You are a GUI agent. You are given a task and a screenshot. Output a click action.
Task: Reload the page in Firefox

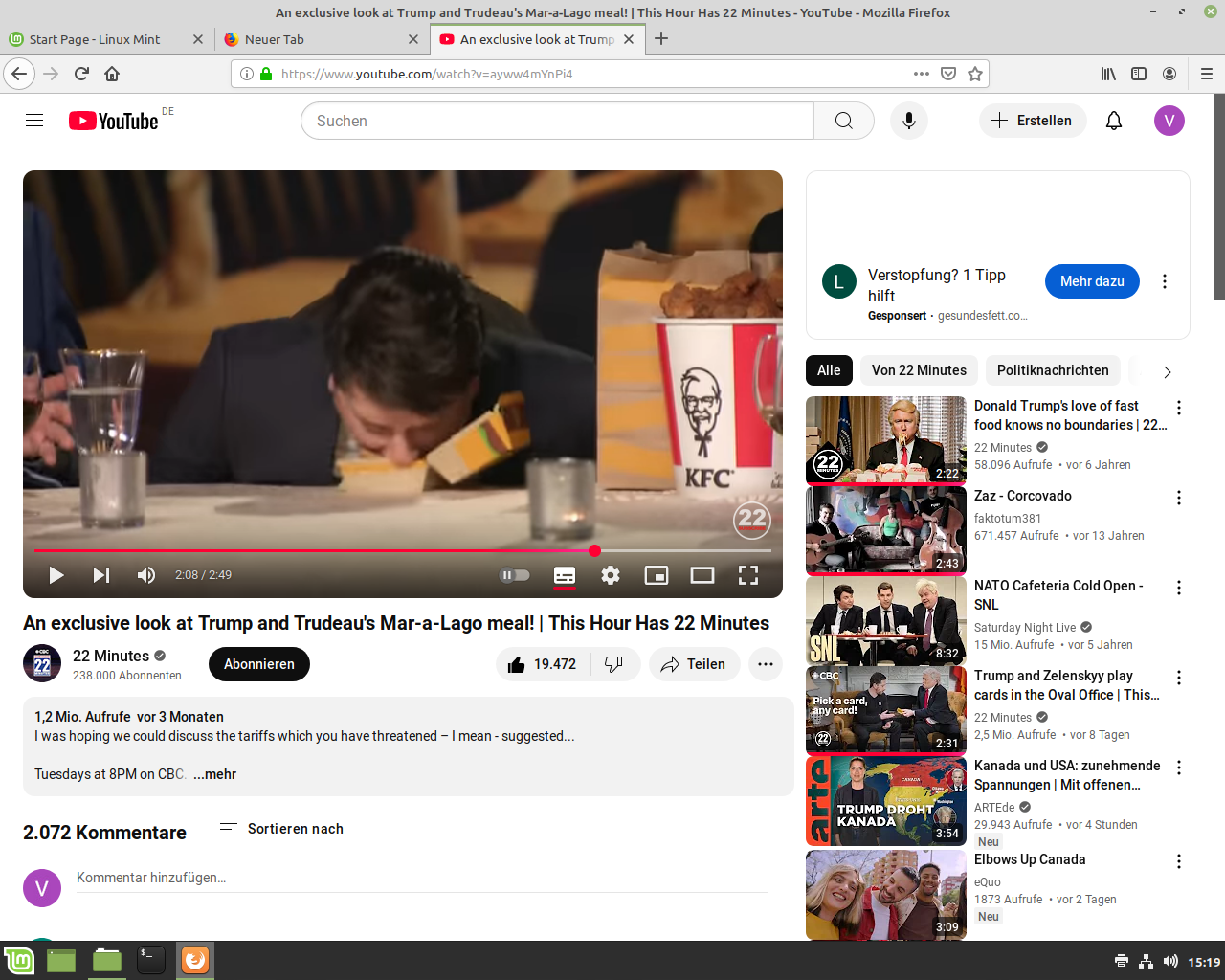[81, 74]
